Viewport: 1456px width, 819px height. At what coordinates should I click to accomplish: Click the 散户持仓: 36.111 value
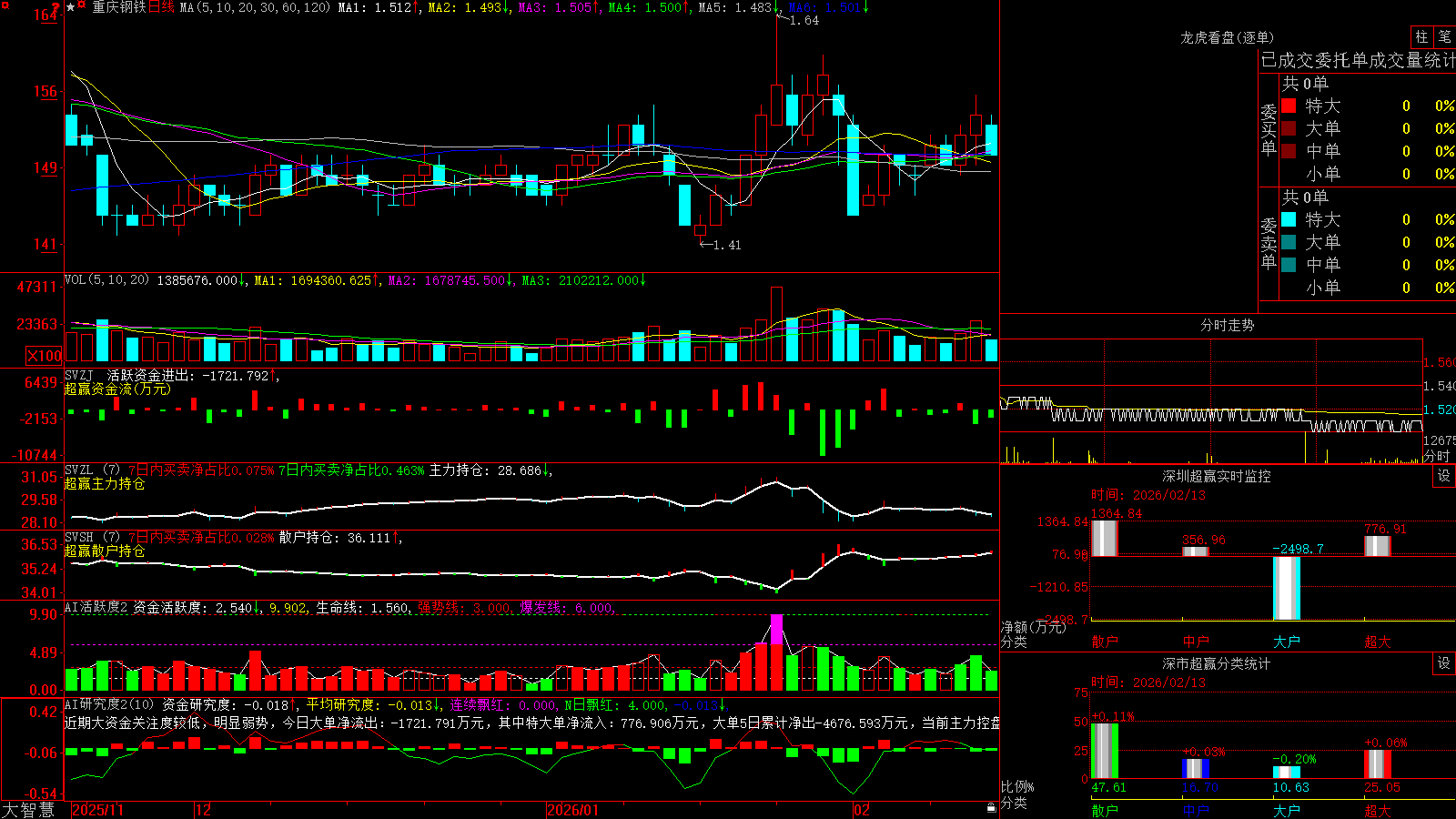click(336, 538)
